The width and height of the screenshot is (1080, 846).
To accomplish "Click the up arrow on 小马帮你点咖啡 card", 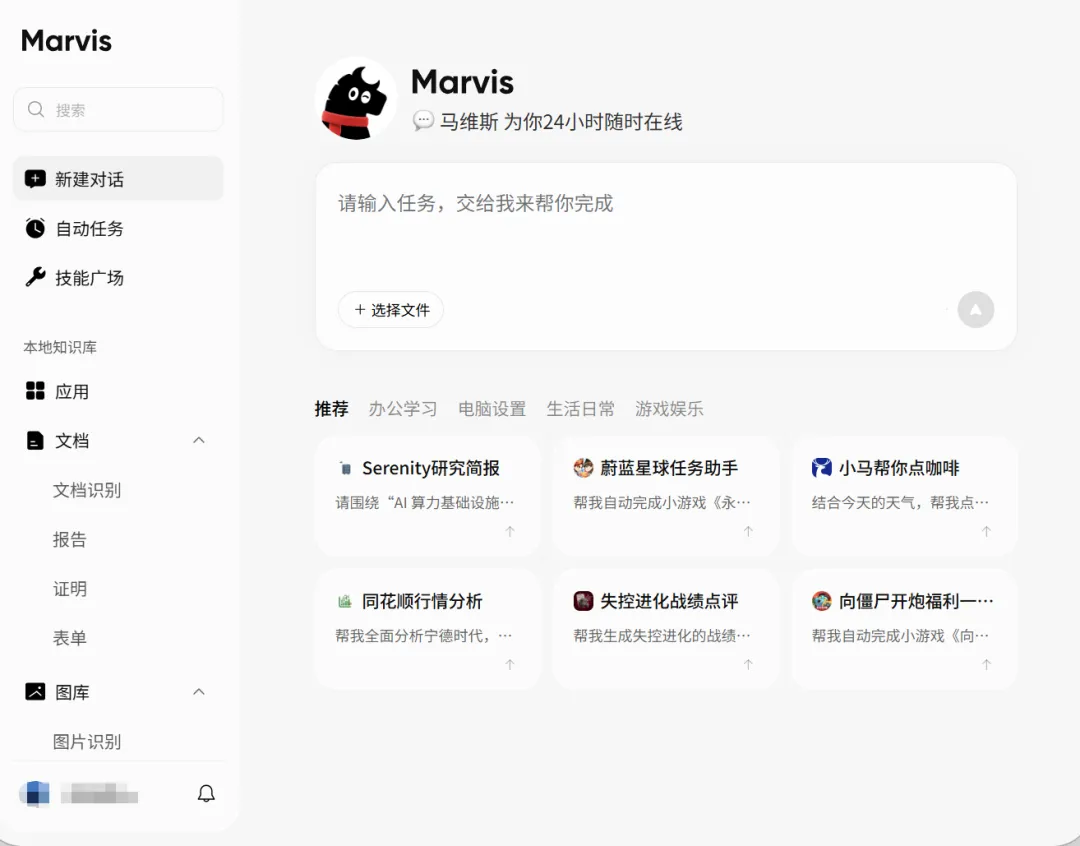I will coord(986,531).
